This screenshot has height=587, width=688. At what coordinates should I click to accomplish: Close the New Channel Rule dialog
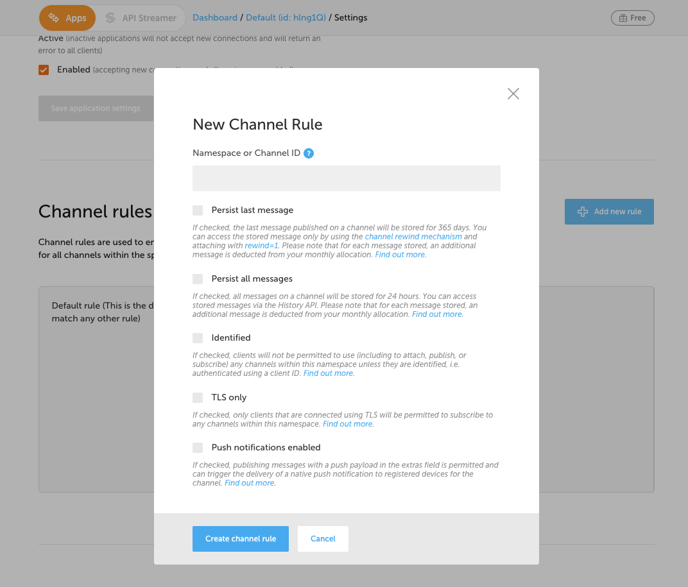pyautogui.click(x=513, y=93)
